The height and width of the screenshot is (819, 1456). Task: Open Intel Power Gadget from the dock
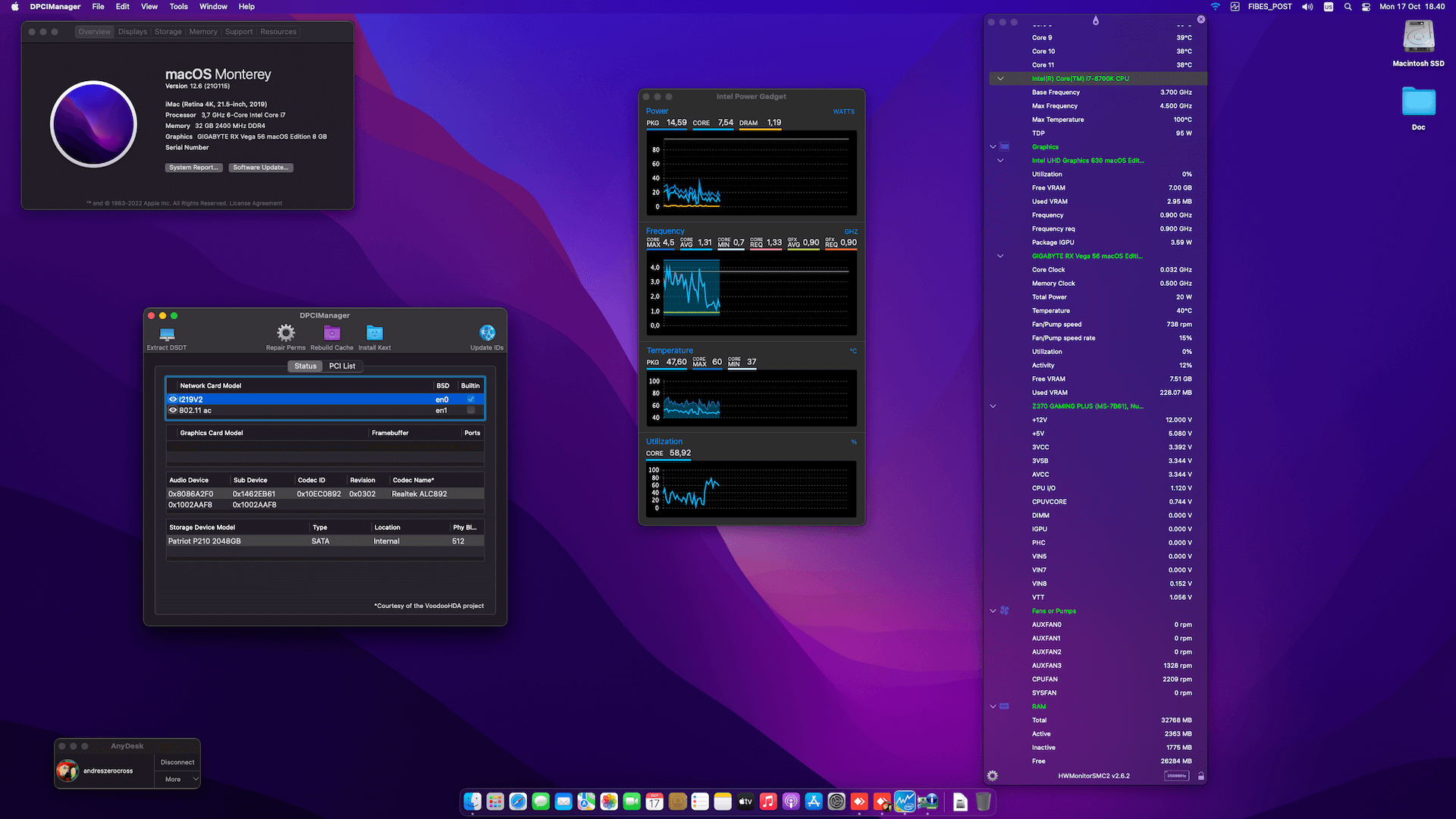tap(905, 802)
